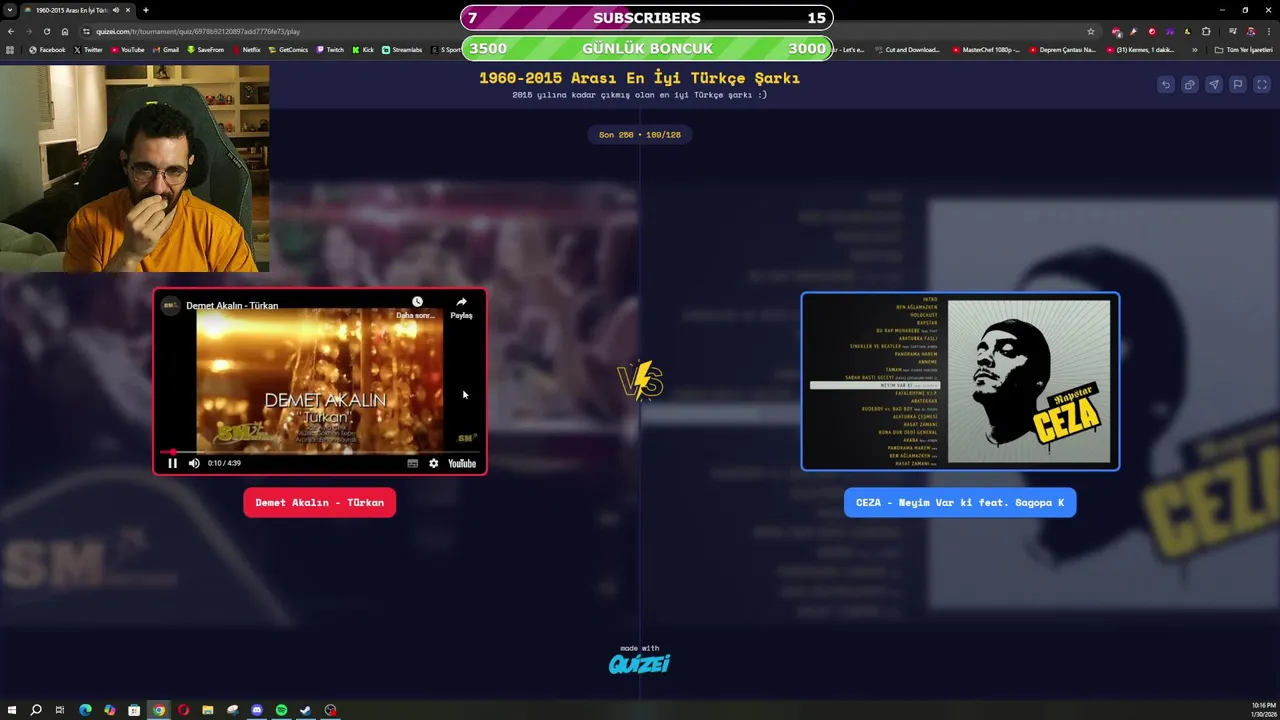This screenshot has height=720, width=1280.
Task: Open the Streamlabs bookmark
Action: point(402,49)
